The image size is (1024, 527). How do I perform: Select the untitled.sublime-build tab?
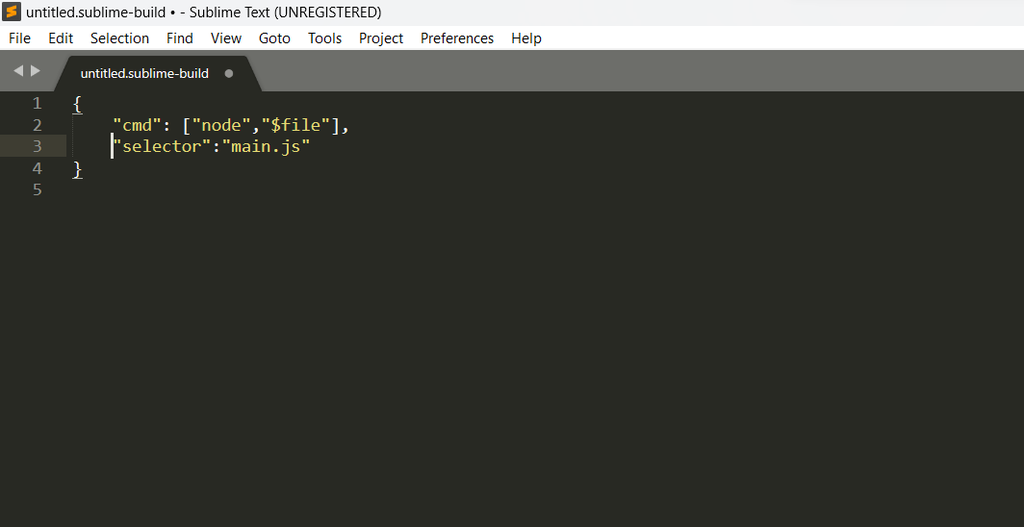[144, 74]
